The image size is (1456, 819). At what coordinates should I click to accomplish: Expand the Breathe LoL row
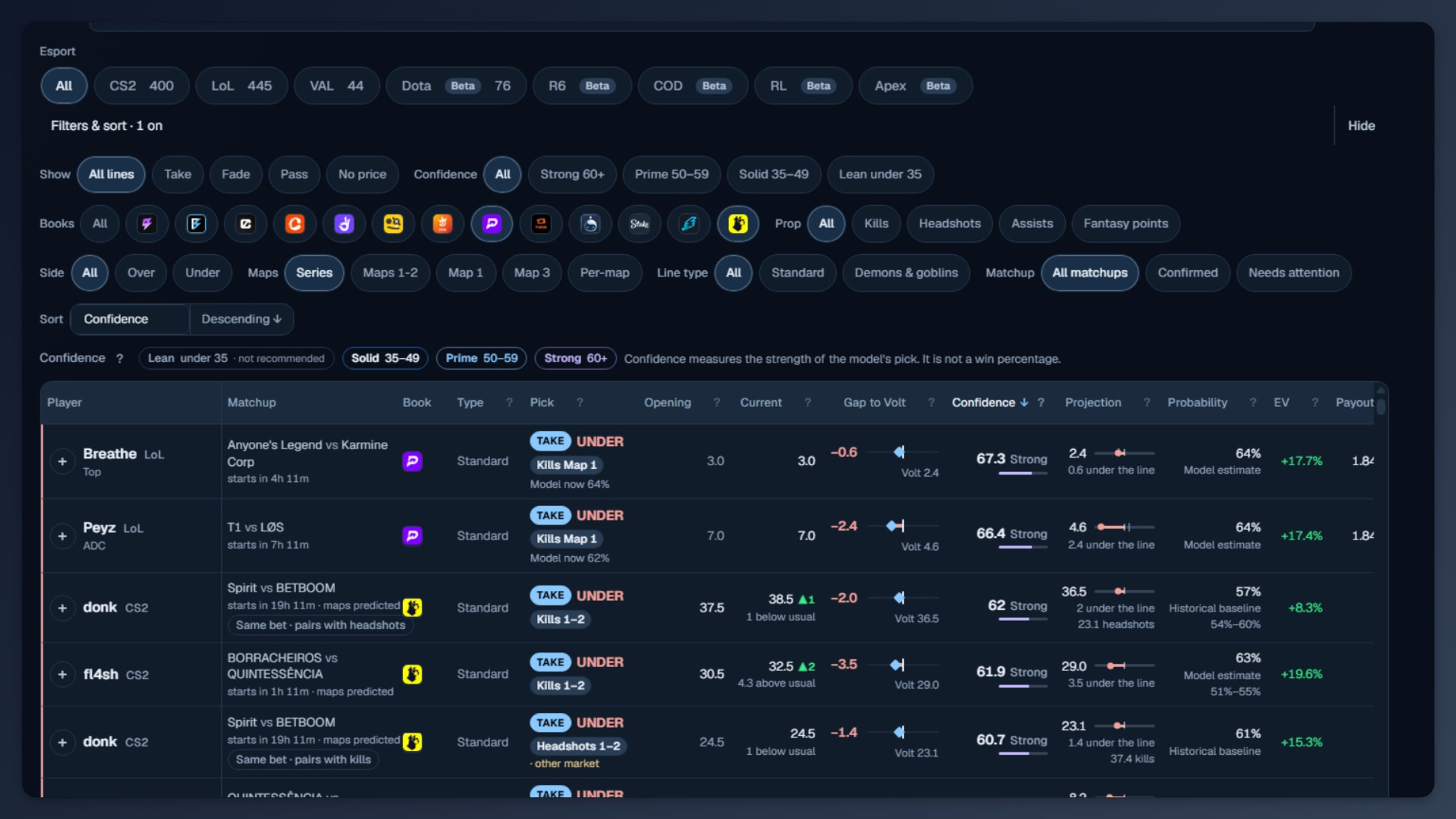[63, 461]
